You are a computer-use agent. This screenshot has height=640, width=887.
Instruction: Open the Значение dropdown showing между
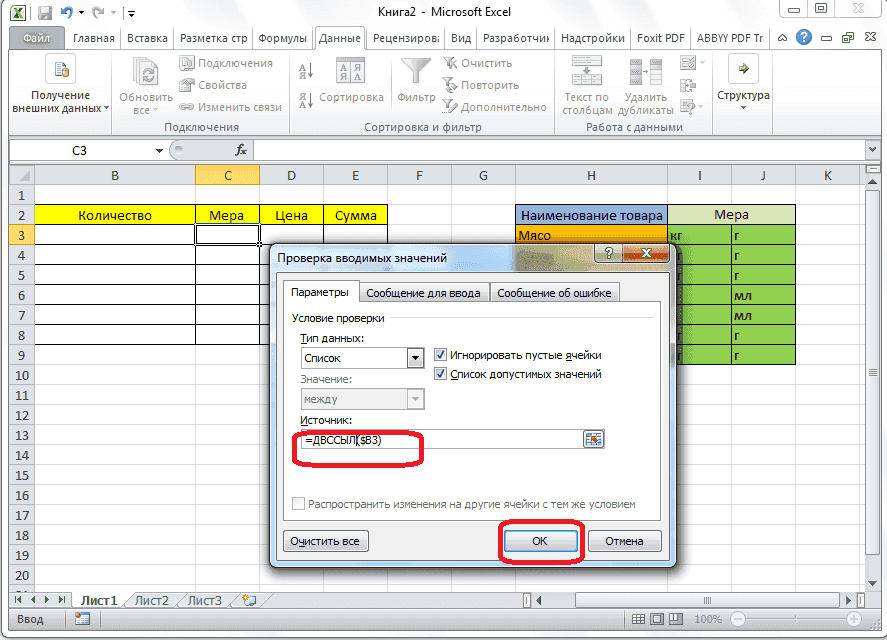click(414, 398)
